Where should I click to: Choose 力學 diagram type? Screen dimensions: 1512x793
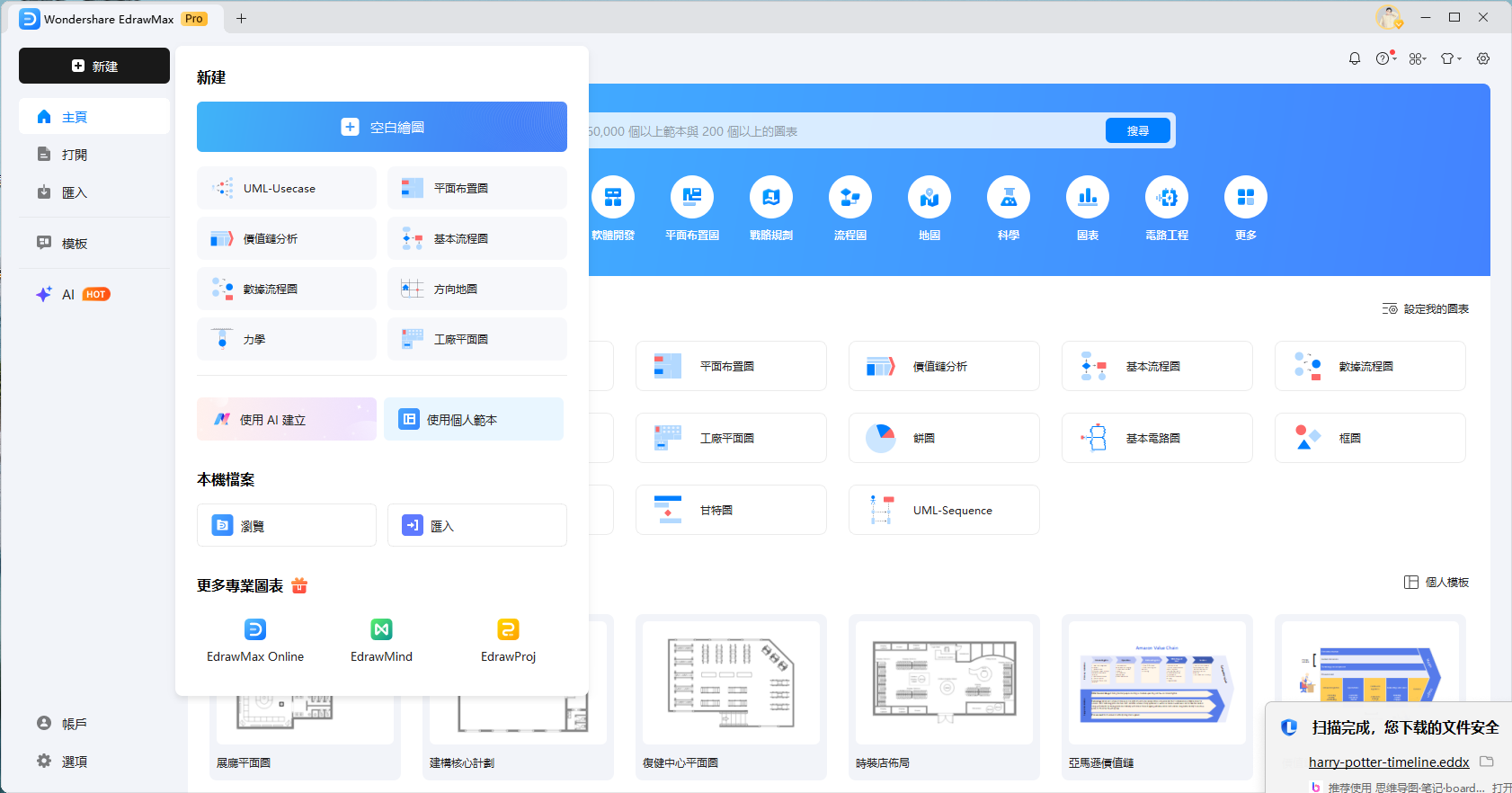pyautogui.click(x=287, y=339)
